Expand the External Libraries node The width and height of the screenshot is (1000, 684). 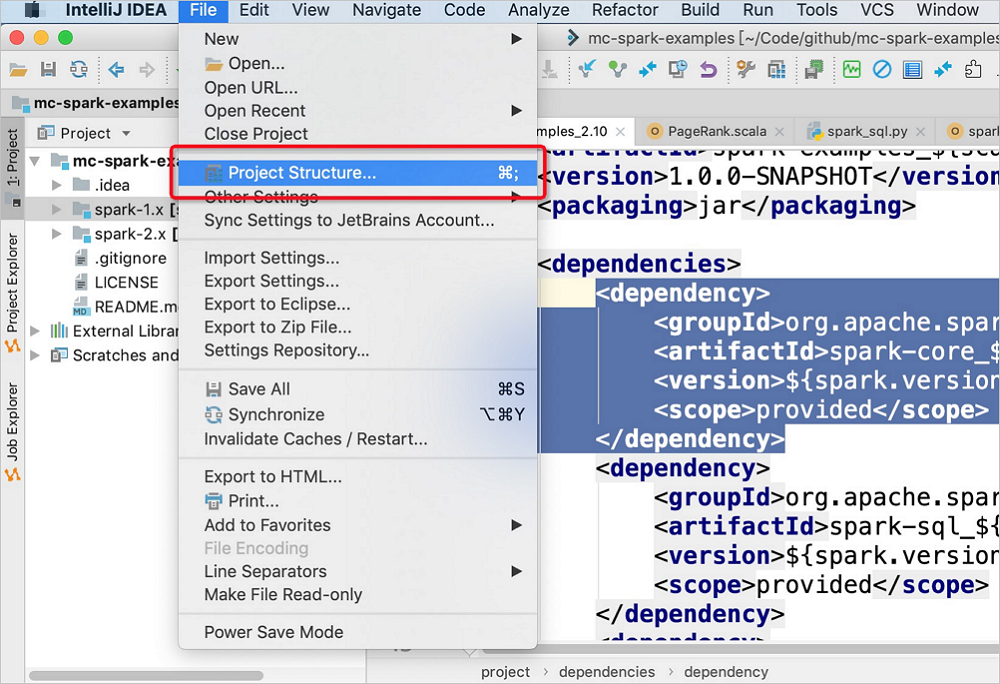point(36,331)
